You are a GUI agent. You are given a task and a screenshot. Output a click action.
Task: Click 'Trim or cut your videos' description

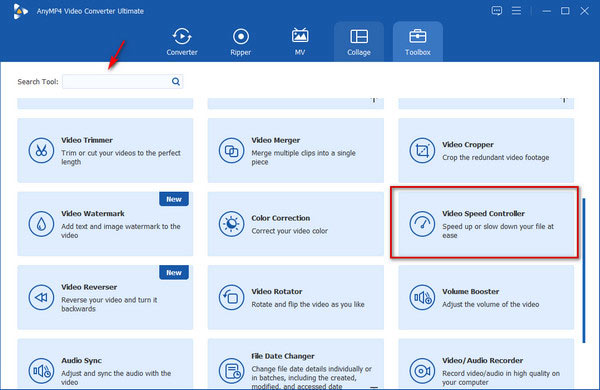click(121, 157)
